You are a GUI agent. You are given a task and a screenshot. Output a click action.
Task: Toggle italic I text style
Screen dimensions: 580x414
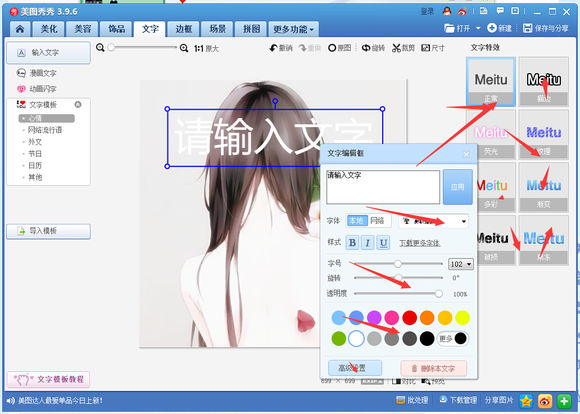pos(368,243)
